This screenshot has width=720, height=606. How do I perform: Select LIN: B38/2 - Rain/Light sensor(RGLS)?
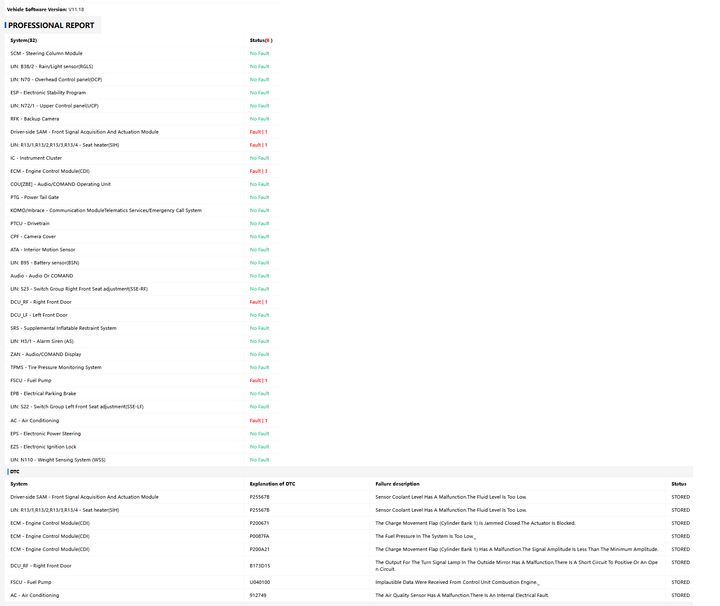pos(51,67)
